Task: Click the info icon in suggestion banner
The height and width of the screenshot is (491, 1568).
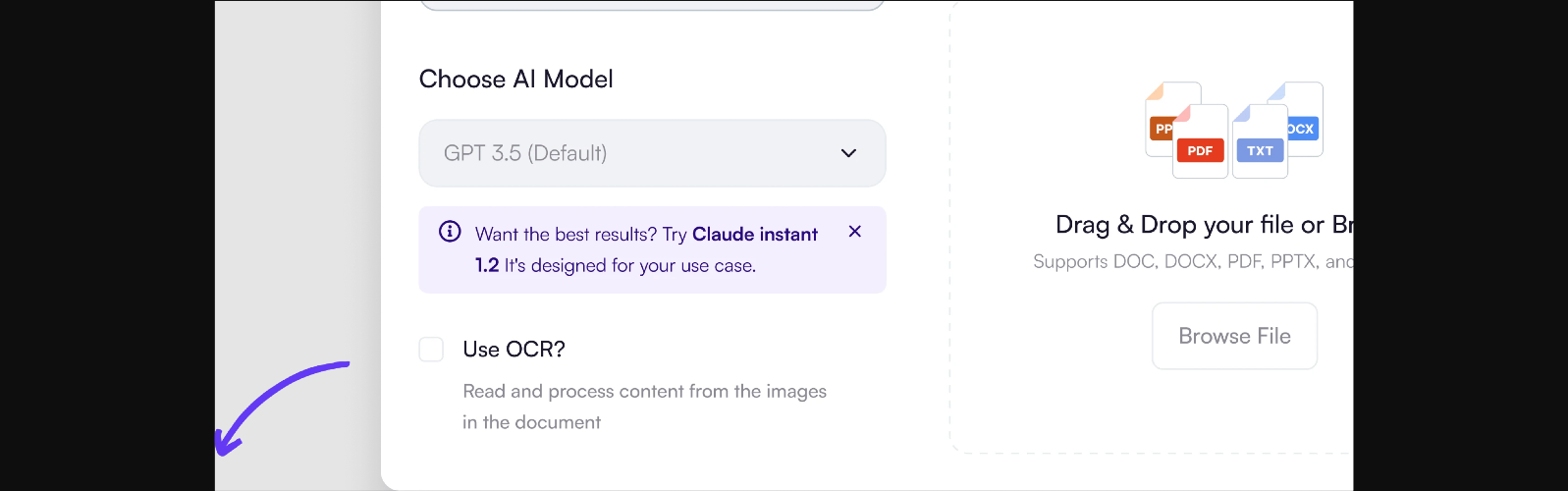Action: click(x=450, y=232)
